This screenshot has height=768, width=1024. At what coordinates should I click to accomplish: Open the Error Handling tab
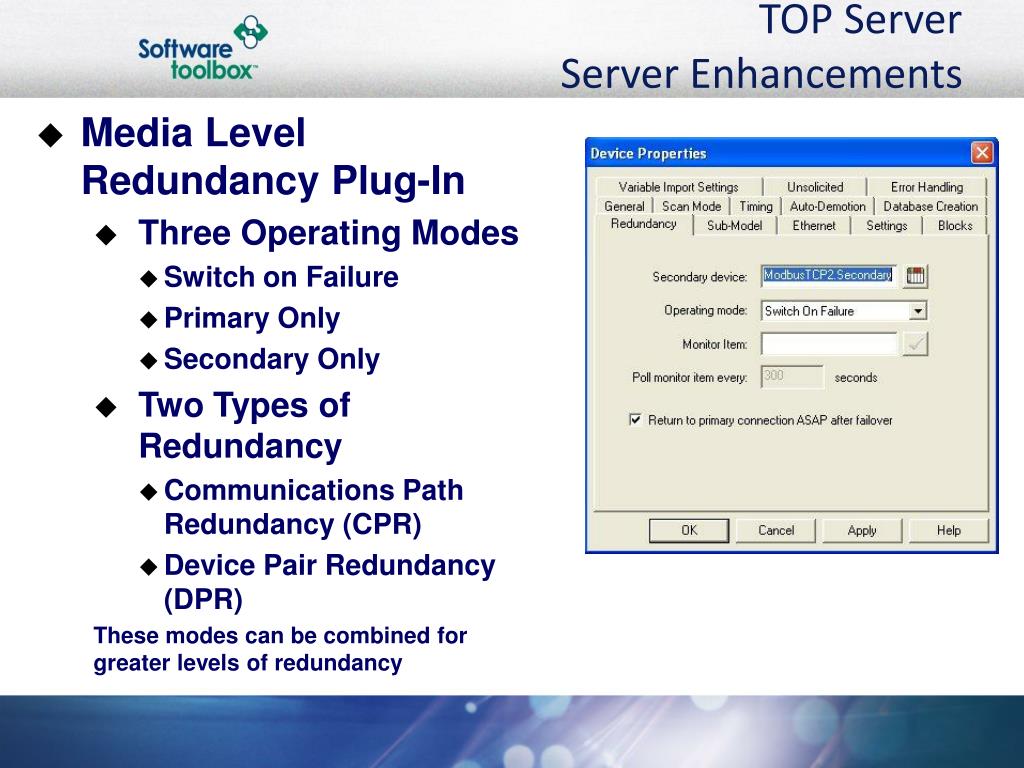[x=927, y=187]
